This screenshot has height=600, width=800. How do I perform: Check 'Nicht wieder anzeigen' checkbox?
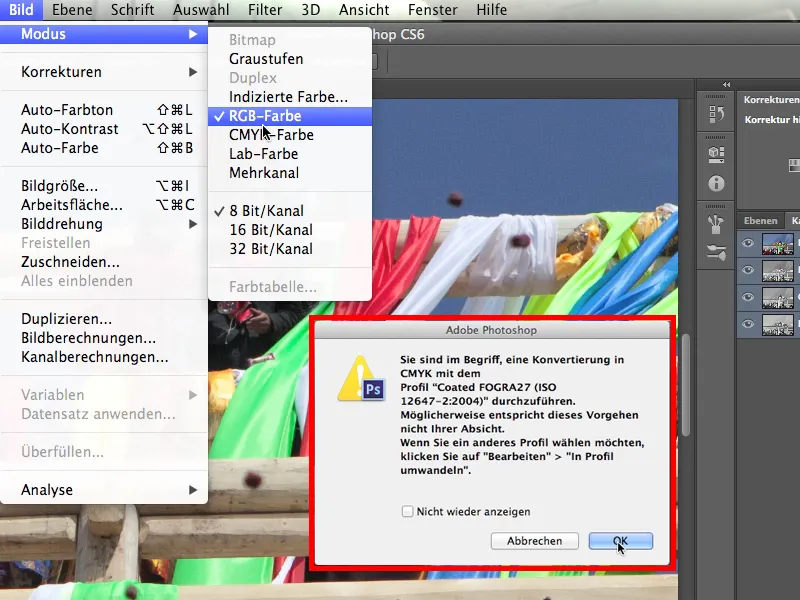coord(407,511)
